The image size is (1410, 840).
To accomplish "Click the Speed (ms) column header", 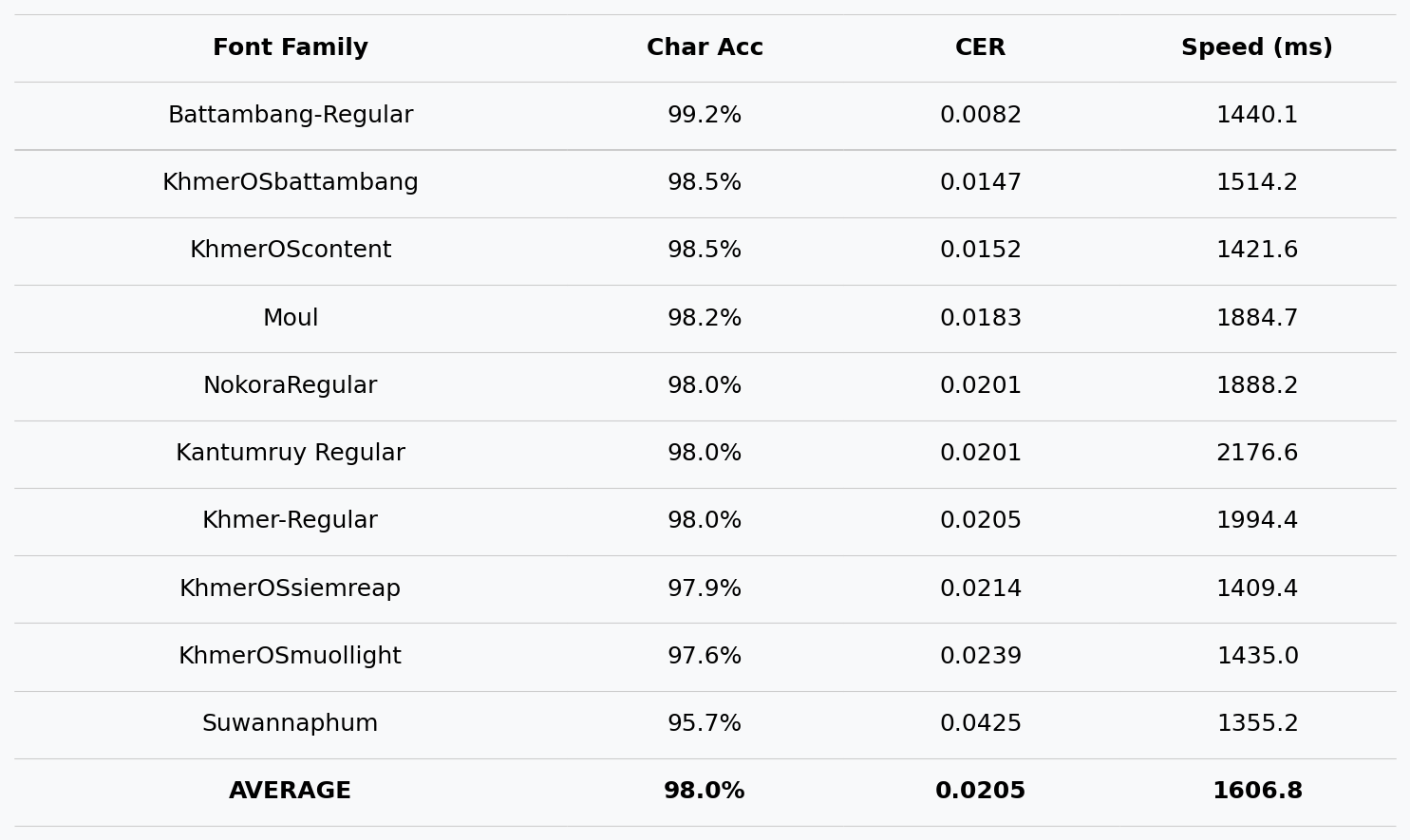I will tap(1256, 48).
